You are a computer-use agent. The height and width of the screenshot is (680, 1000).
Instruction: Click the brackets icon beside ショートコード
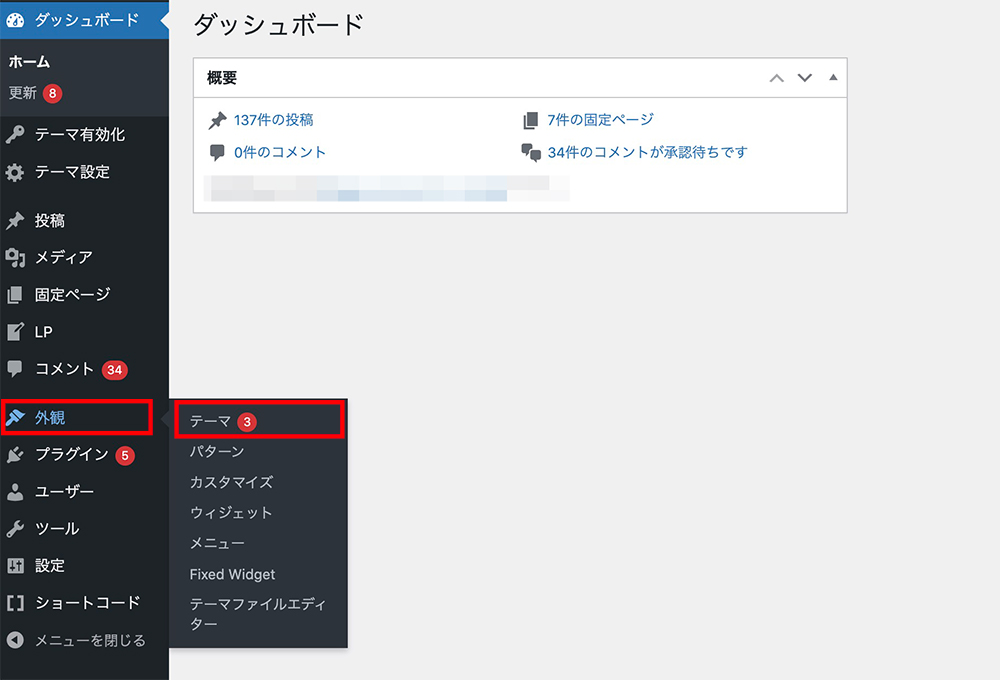(x=15, y=603)
